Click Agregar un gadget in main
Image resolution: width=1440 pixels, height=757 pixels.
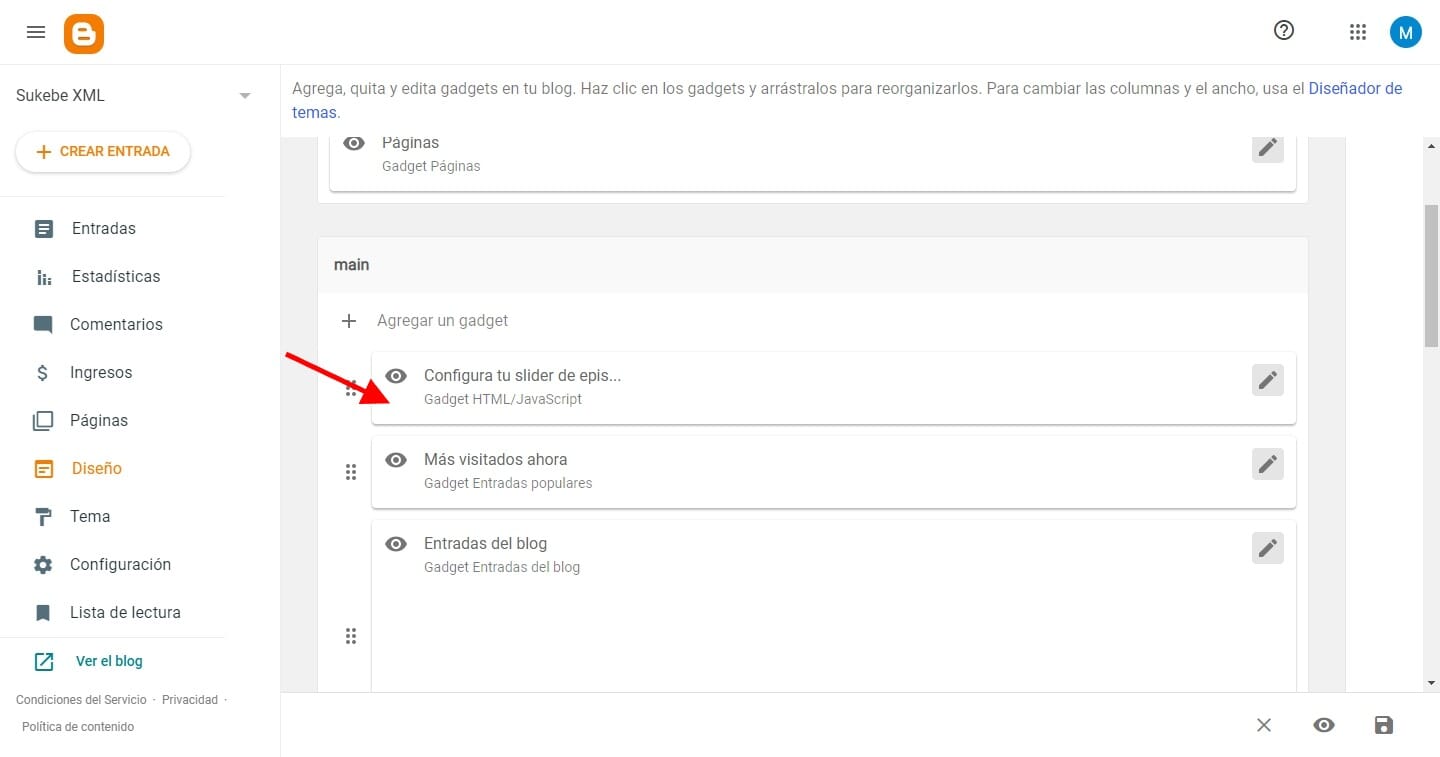click(x=443, y=321)
